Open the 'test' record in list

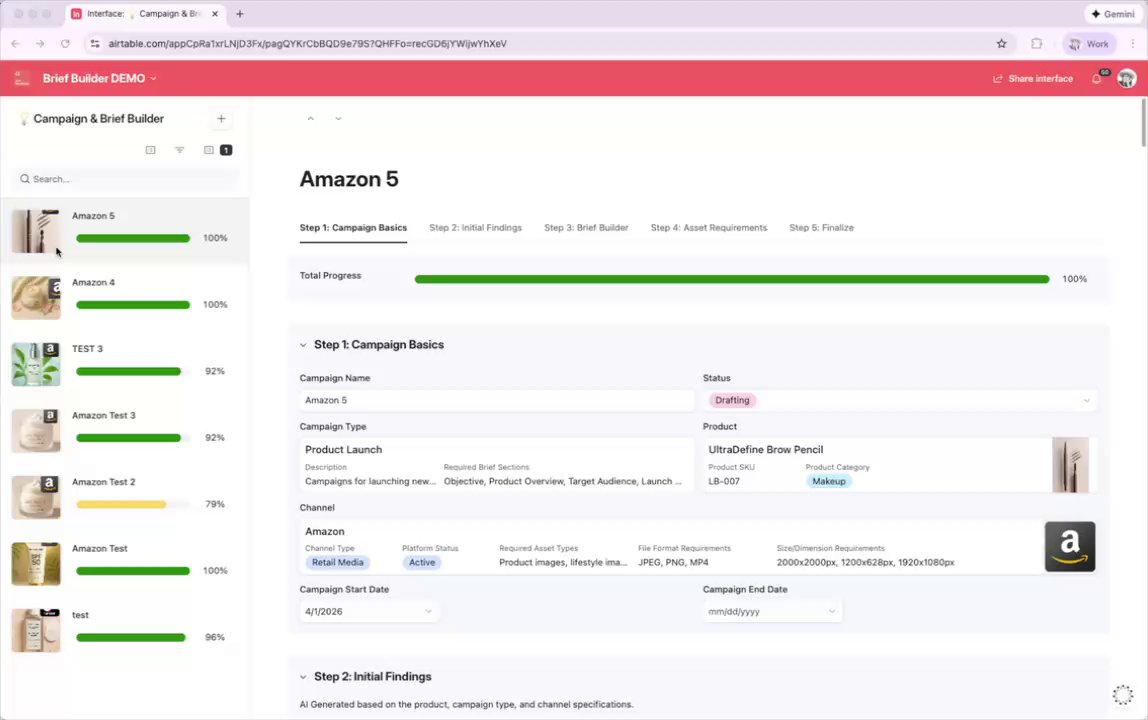click(x=124, y=631)
